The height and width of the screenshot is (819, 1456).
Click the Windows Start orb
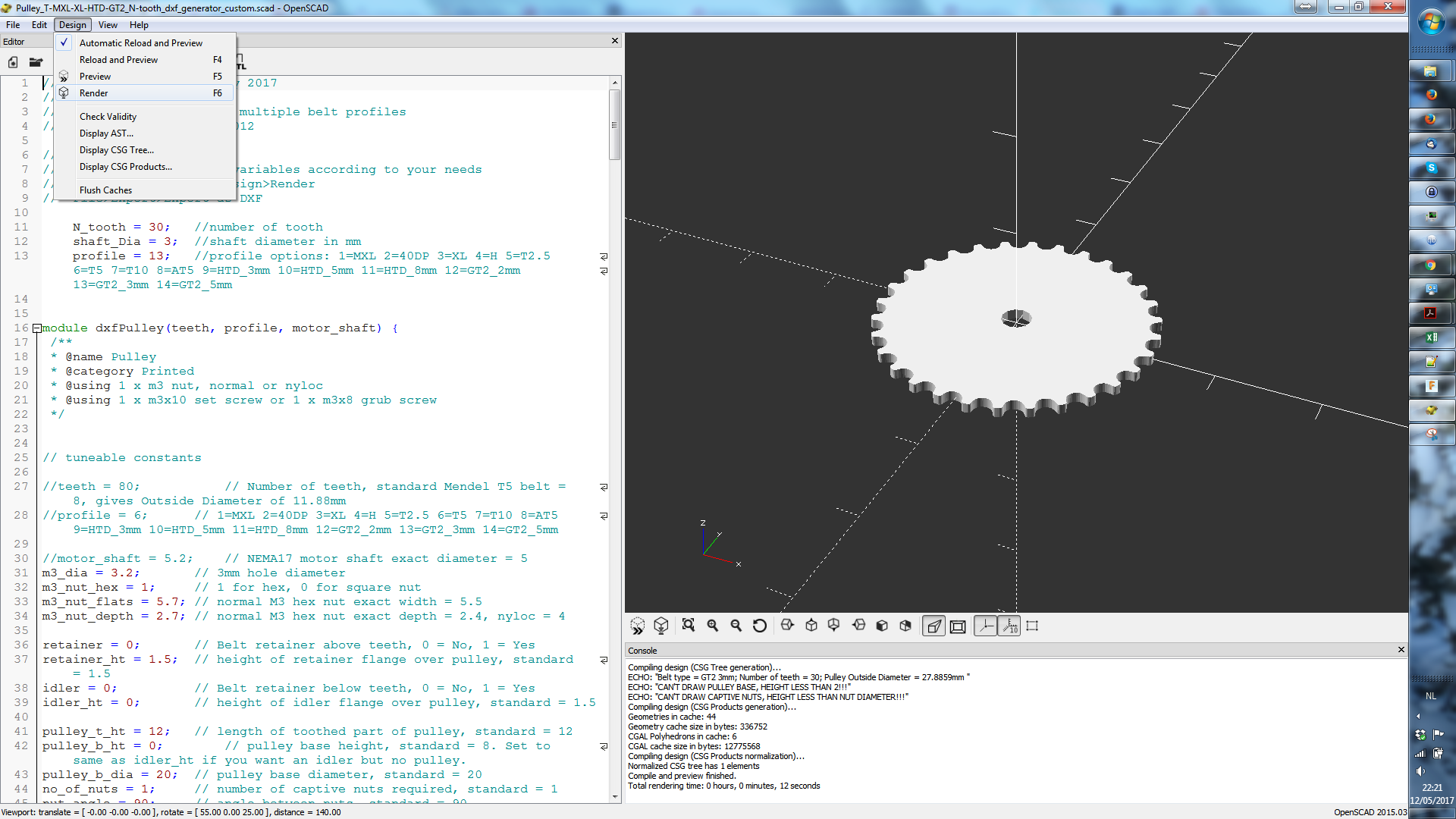tap(1431, 22)
